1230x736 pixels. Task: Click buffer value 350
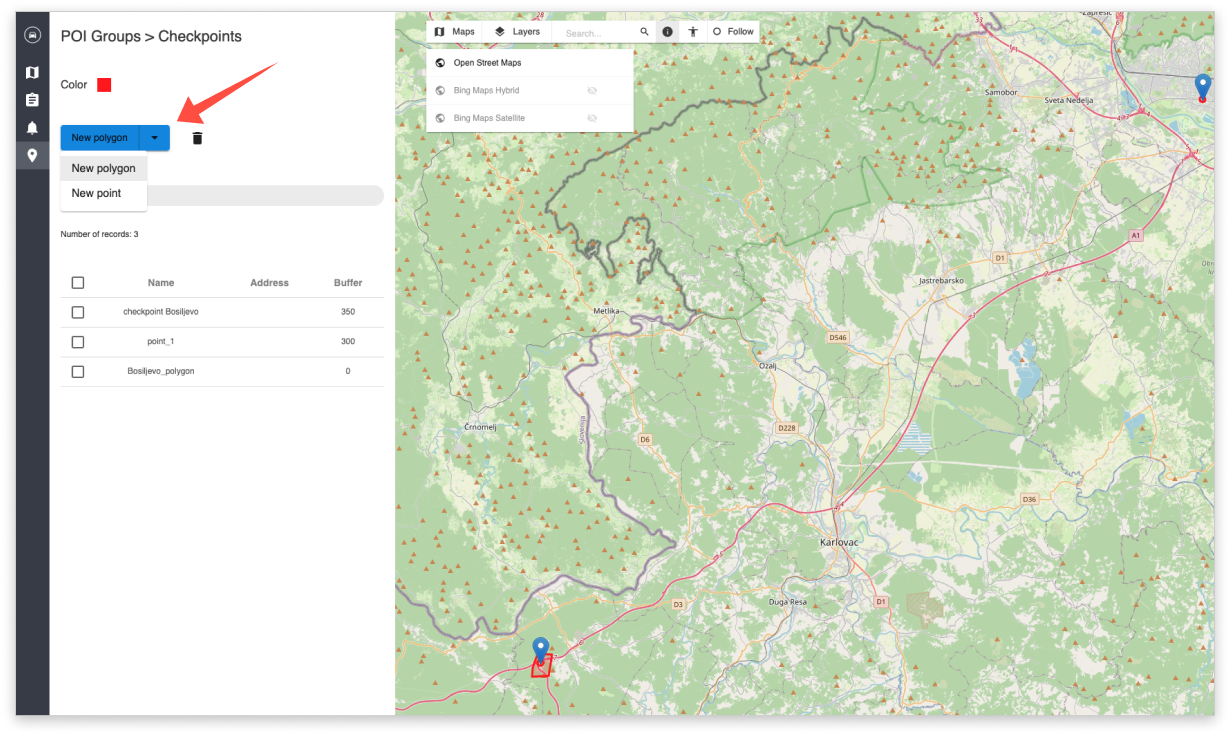348,312
